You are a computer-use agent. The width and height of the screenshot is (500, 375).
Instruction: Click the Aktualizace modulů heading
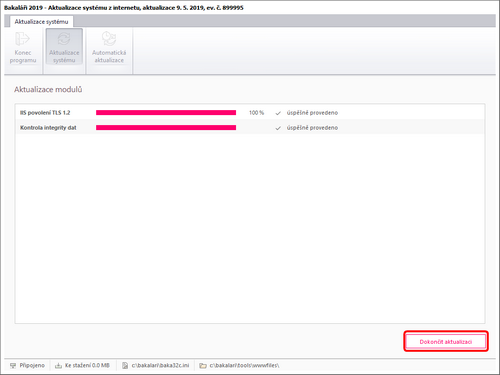pyautogui.click(x=48, y=89)
